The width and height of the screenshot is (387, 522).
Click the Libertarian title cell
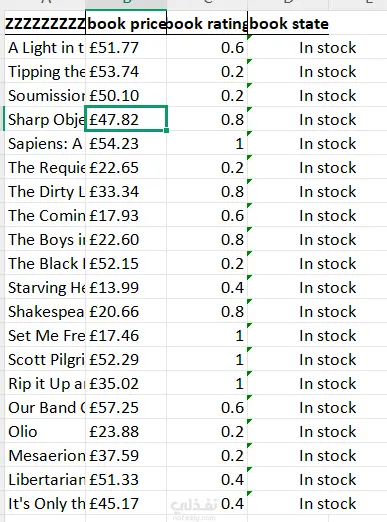pyautogui.click(x=45, y=479)
